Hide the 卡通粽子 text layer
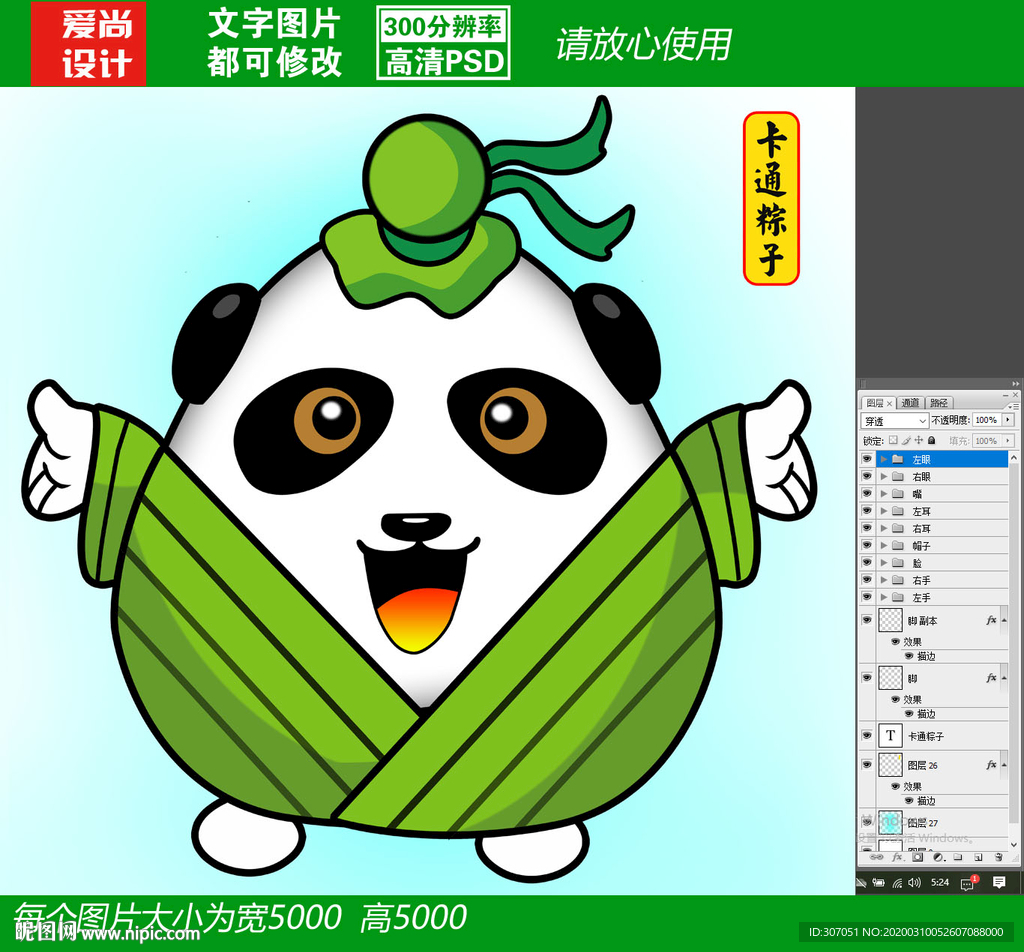Screen dimensions: 1024x952 (x=866, y=736)
